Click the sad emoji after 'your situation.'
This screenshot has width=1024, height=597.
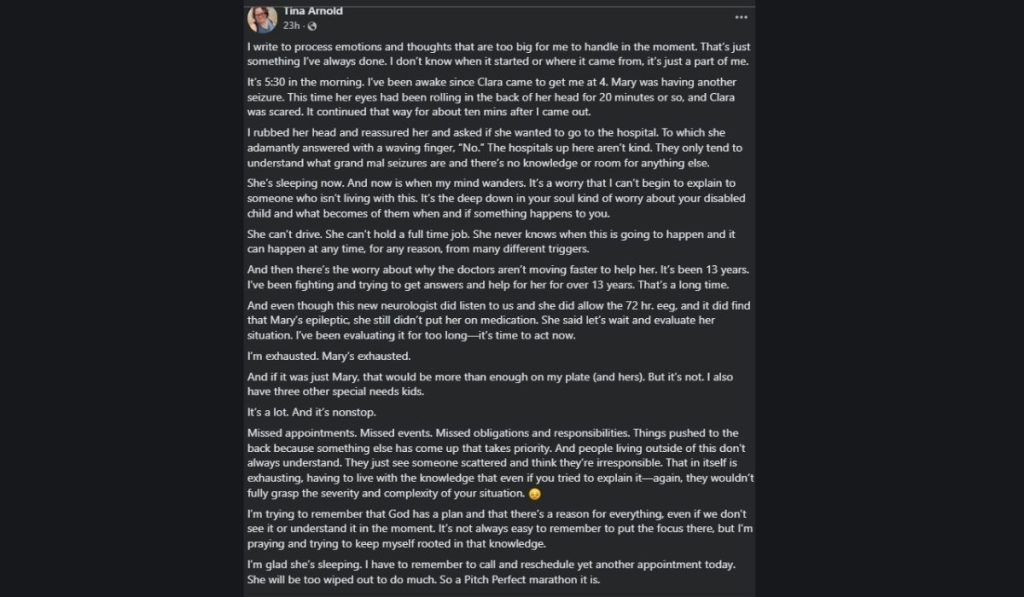(535, 494)
